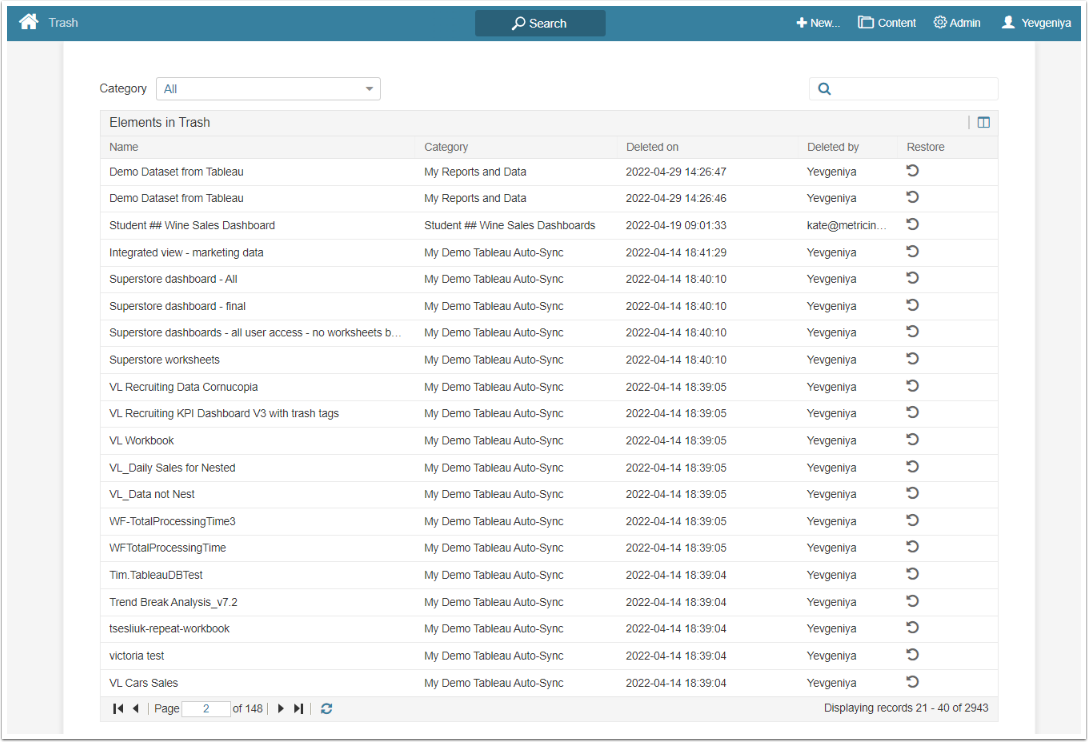Restore Integrated view - marketing data

[912, 252]
